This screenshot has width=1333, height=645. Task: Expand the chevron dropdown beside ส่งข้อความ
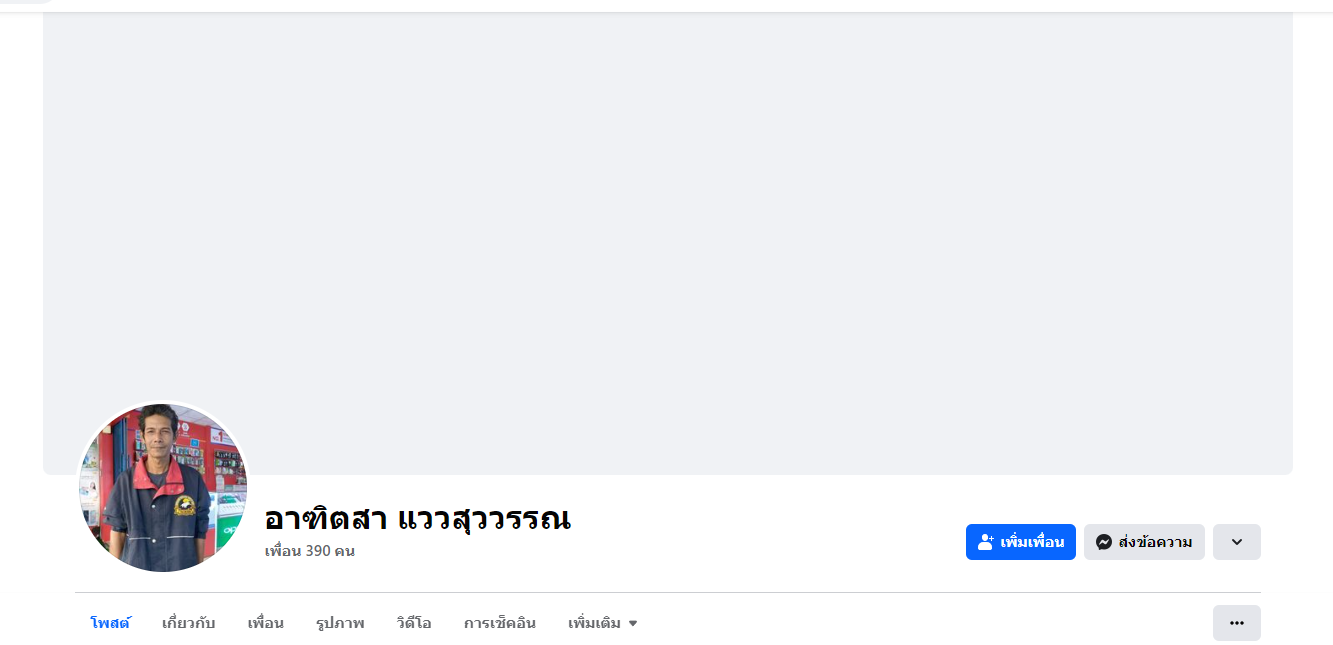coord(1236,542)
